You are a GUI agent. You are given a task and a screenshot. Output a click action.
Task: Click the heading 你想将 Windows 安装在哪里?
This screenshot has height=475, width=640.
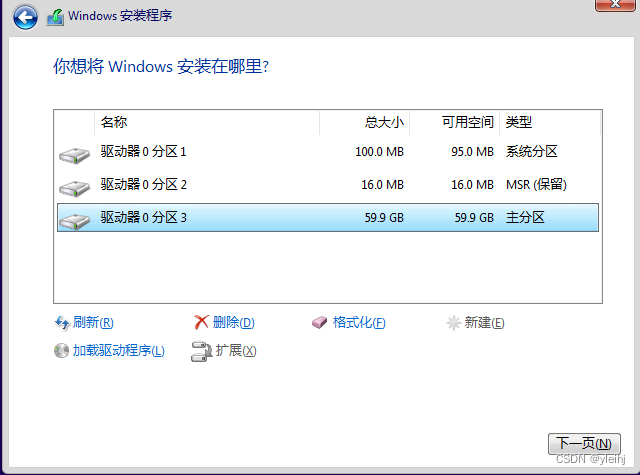coord(161,66)
